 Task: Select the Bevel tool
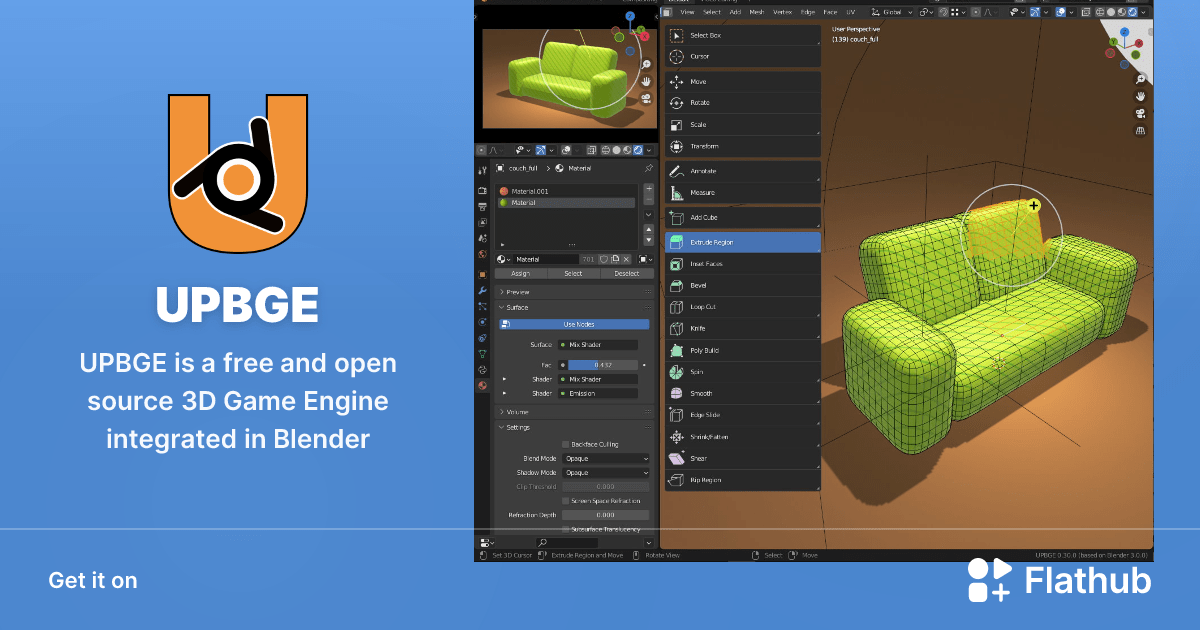[743, 285]
